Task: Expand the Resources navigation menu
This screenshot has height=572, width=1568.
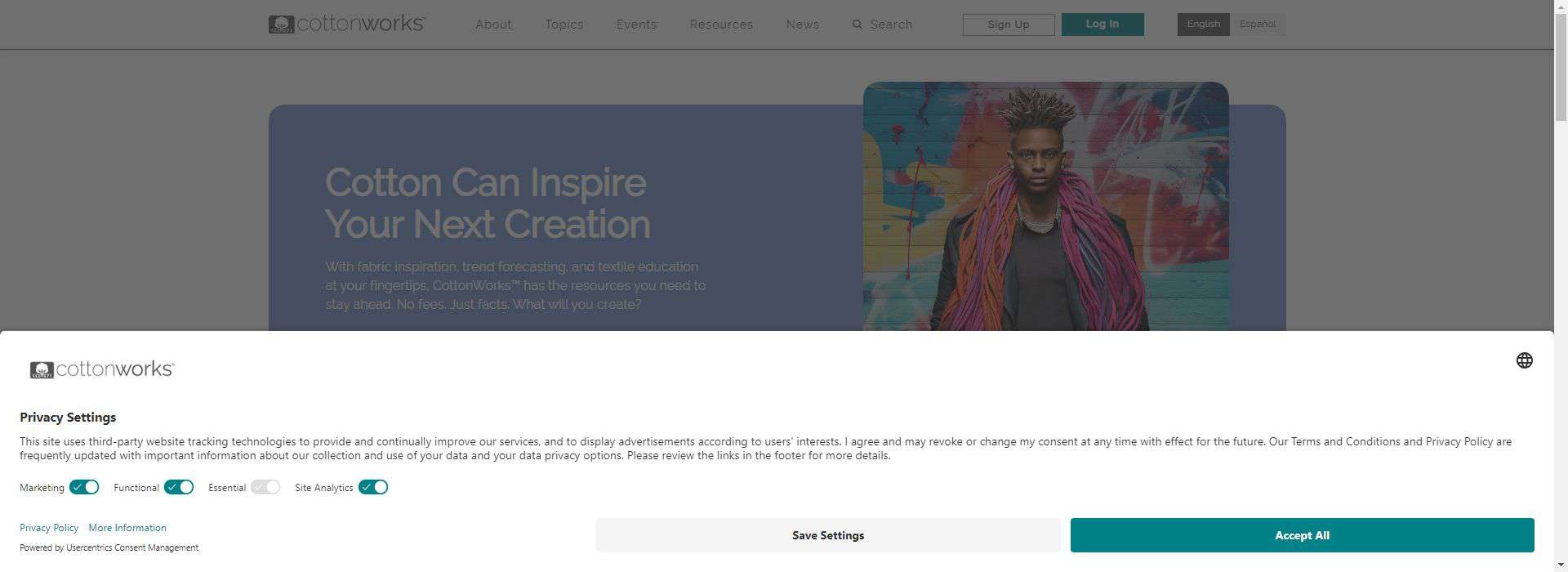Action: [721, 25]
